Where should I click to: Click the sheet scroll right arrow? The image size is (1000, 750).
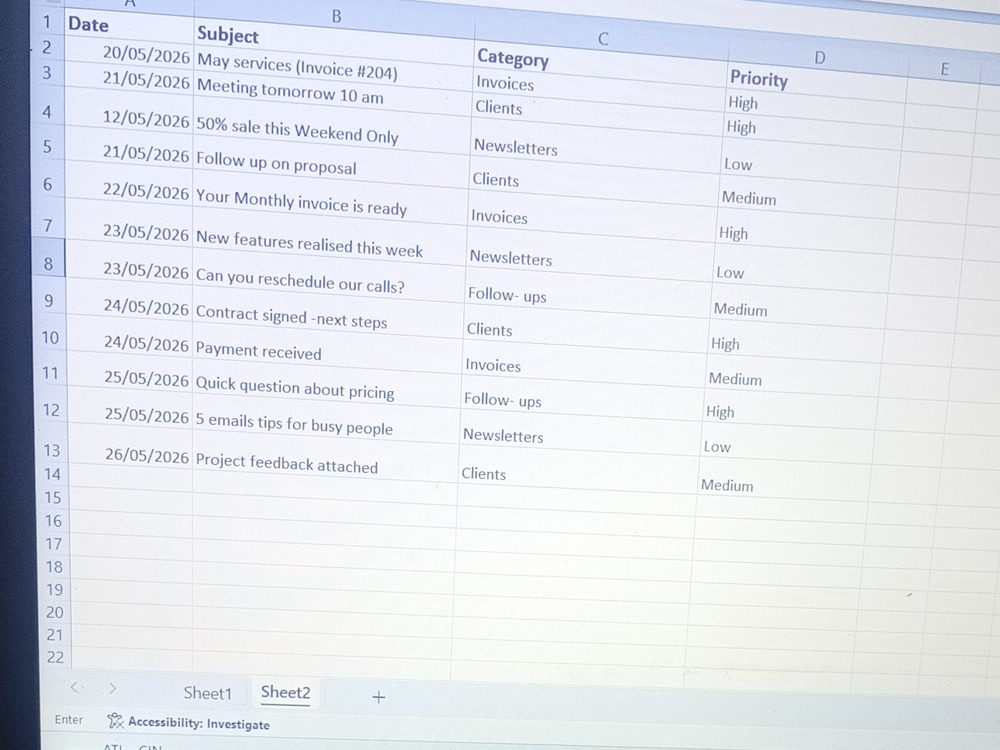[113, 688]
